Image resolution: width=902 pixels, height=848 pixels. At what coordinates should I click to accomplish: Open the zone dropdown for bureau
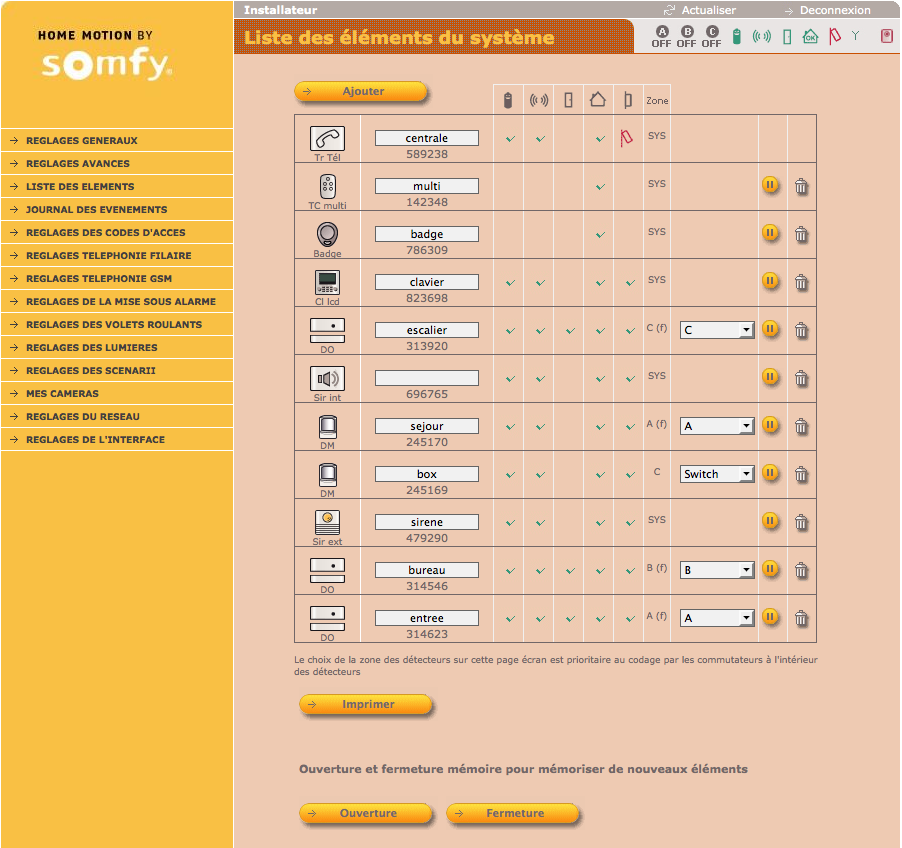pos(717,570)
